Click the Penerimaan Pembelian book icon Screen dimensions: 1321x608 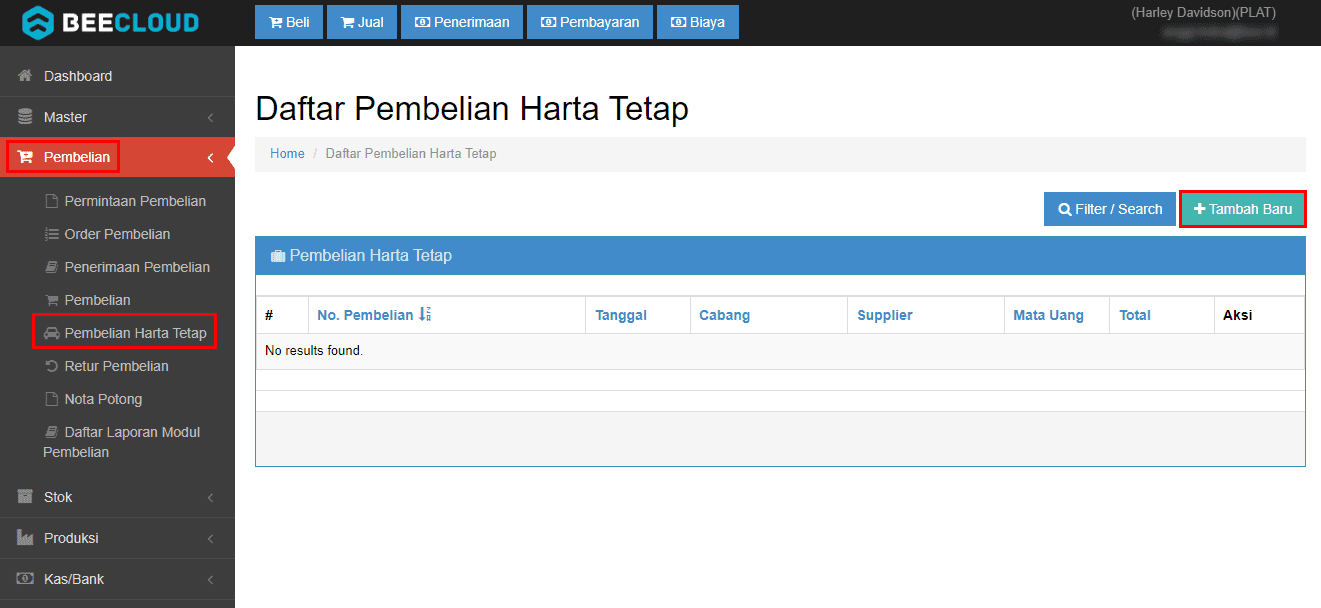pos(52,267)
